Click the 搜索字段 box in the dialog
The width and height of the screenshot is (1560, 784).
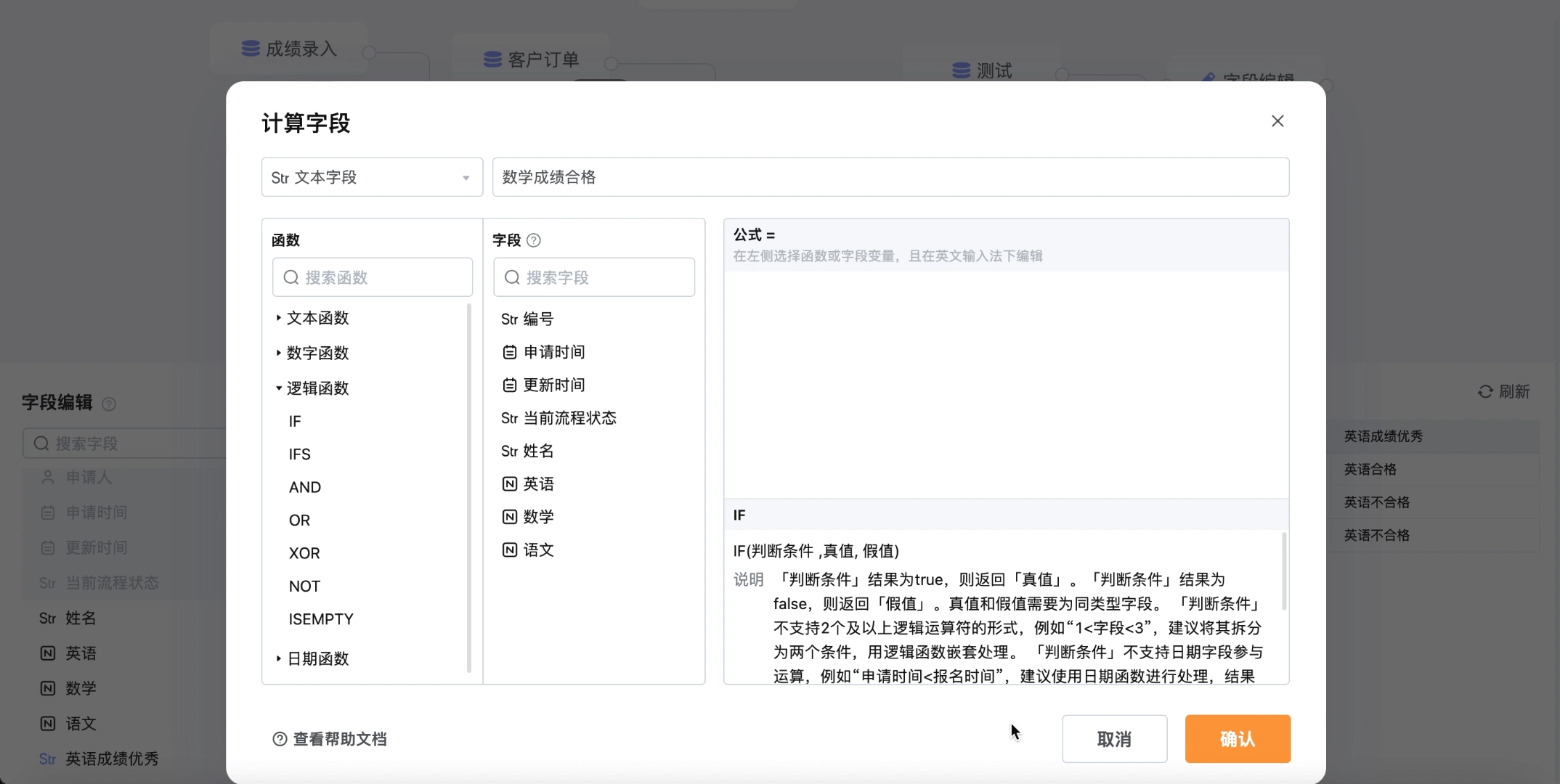coord(594,277)
